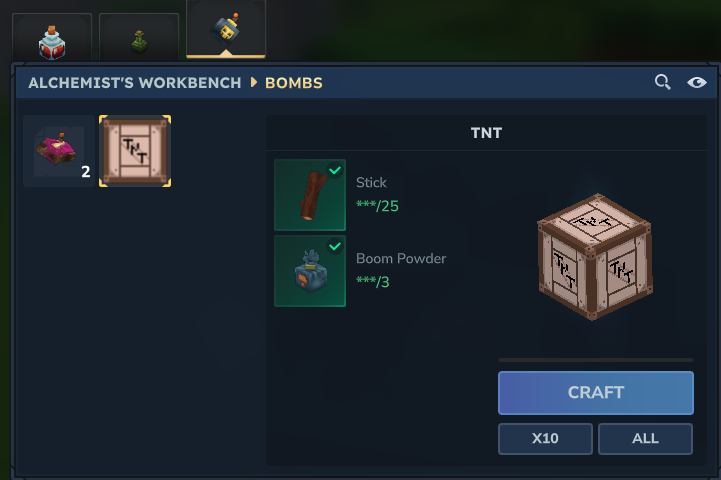Image resolution: width=721 pixels, height=480 pixels.
Task: Click the magnifying glass search icon
Action: coord(663,82)
